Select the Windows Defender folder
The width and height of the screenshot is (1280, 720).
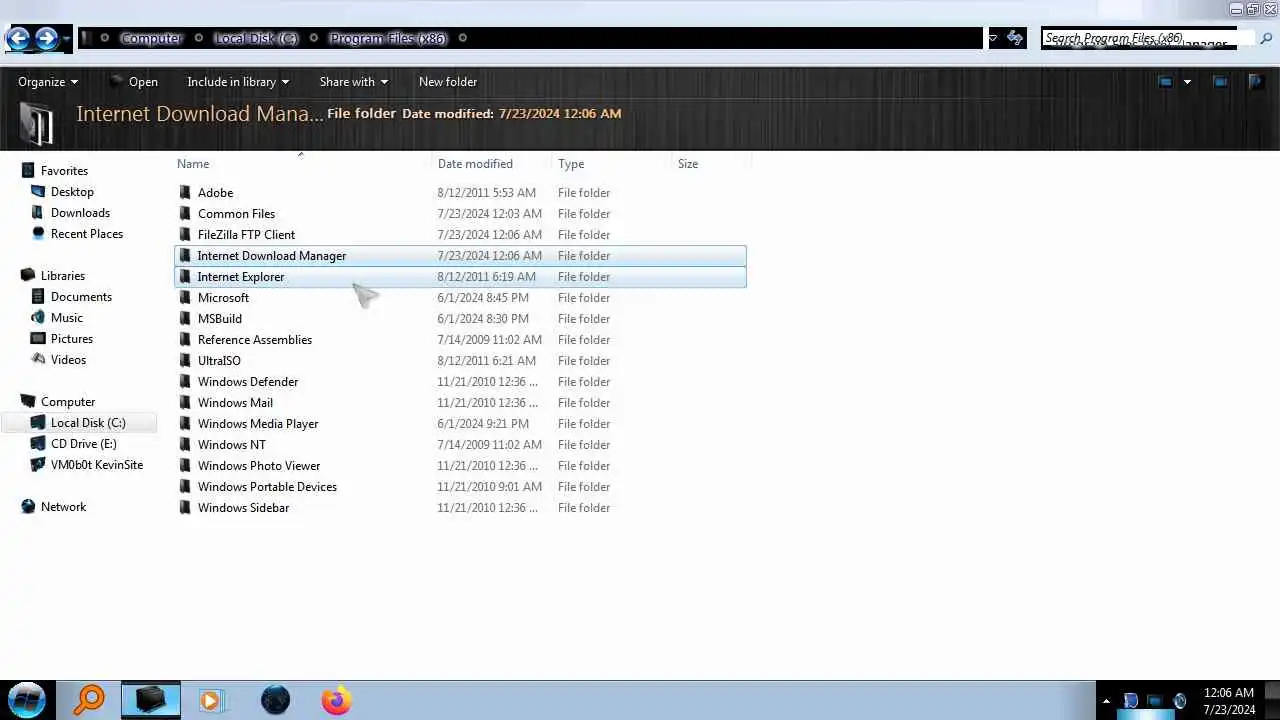pyautogui.click(x=460, y=382)
